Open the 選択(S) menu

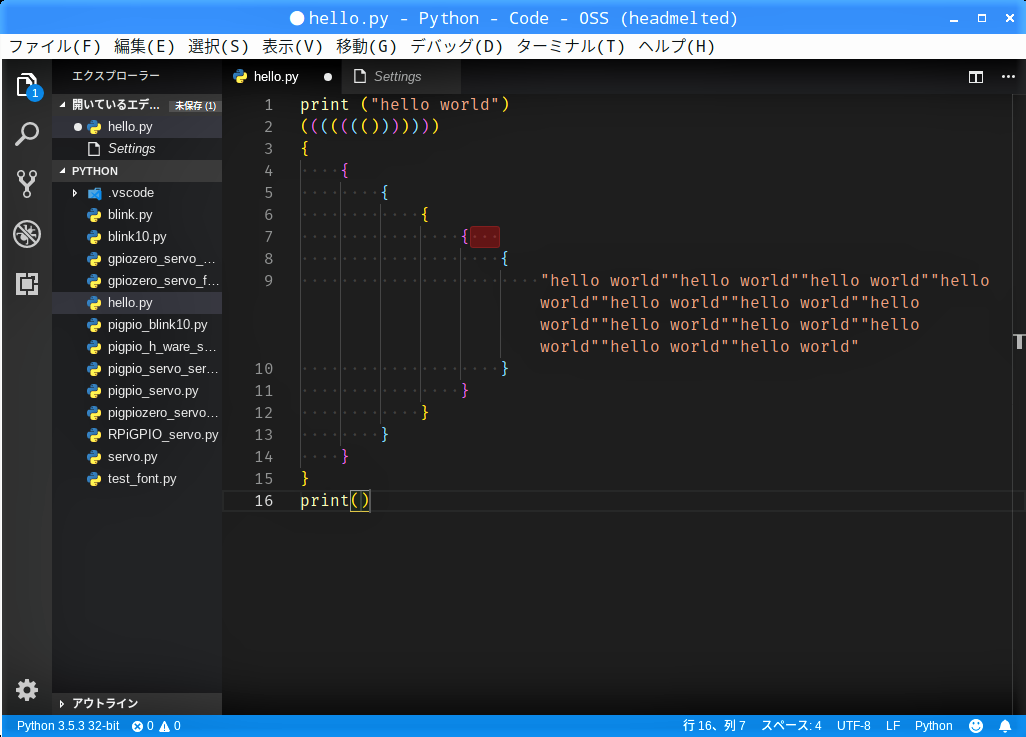(218, 46)
